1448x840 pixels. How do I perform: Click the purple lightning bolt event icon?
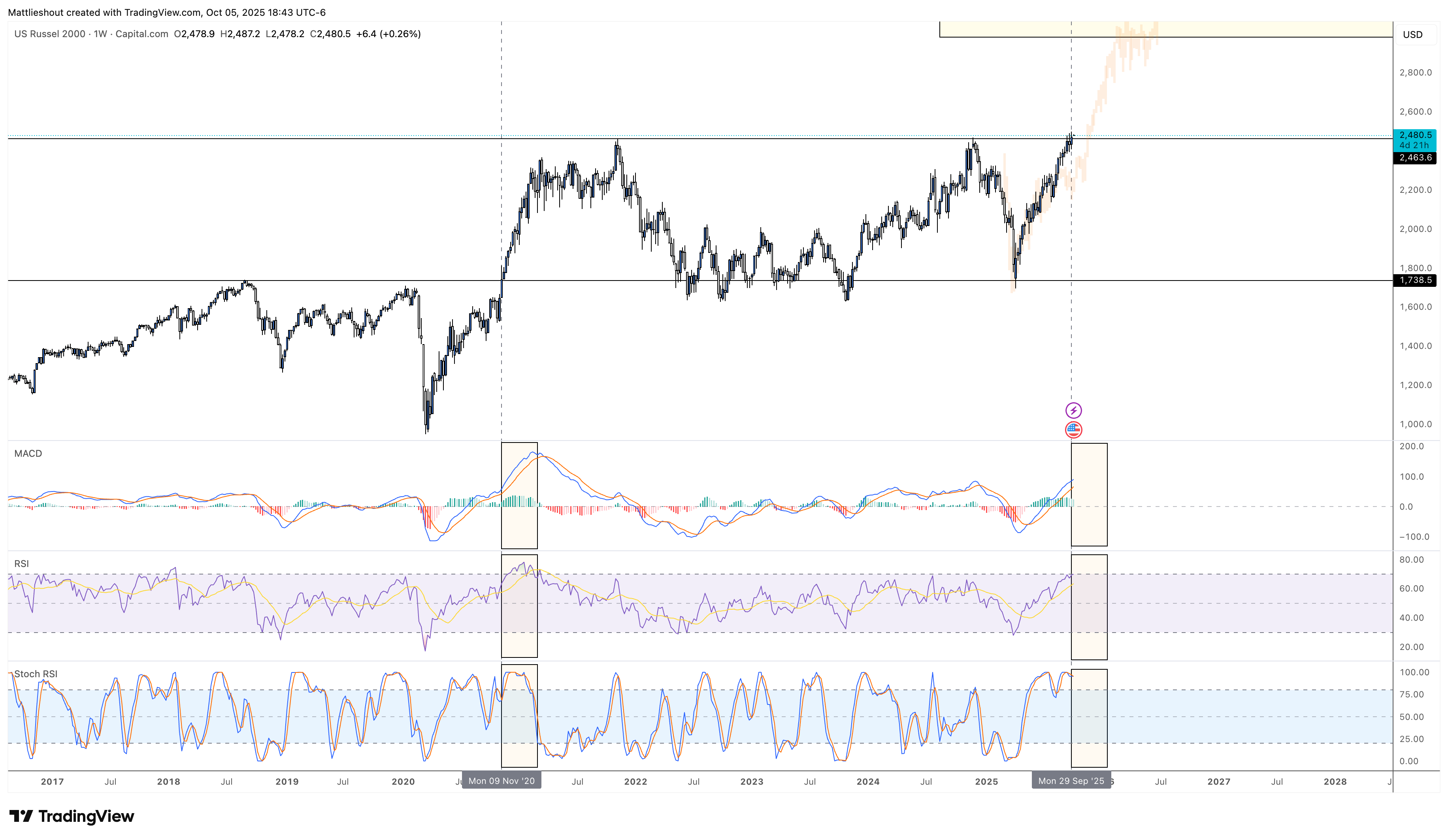pos(1073,410)
